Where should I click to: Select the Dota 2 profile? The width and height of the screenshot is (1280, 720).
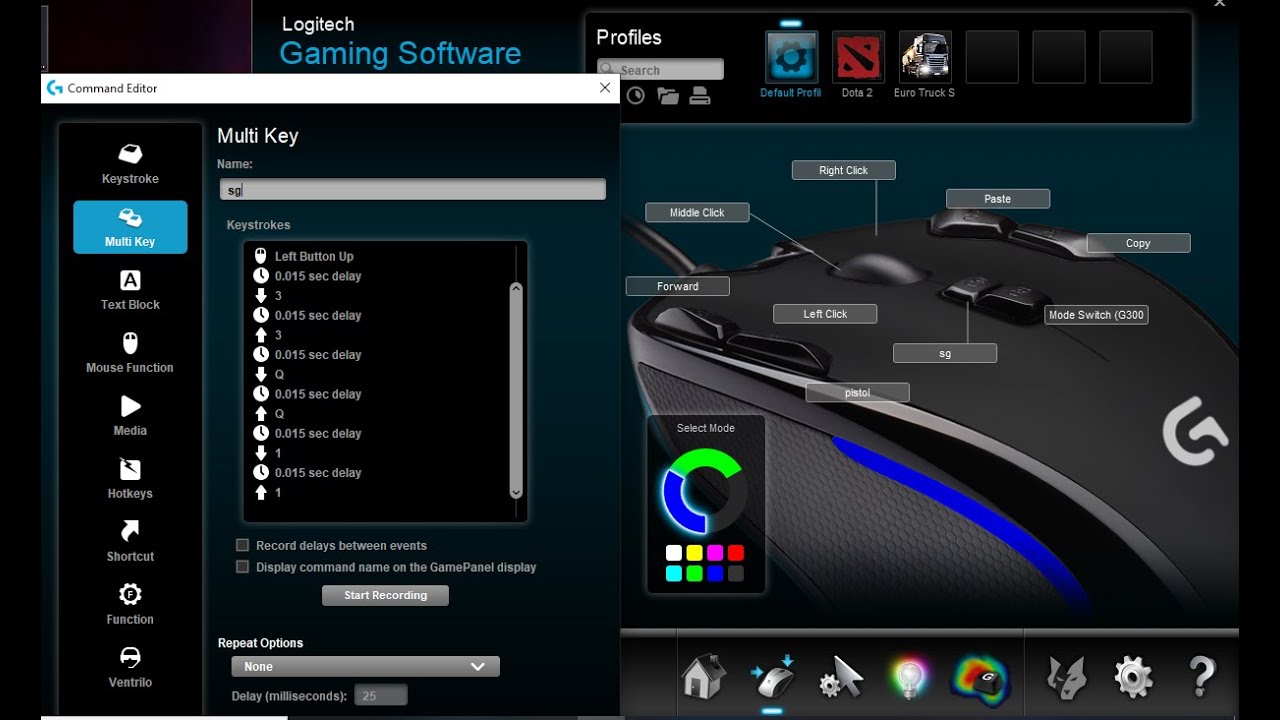click(857, 57)
